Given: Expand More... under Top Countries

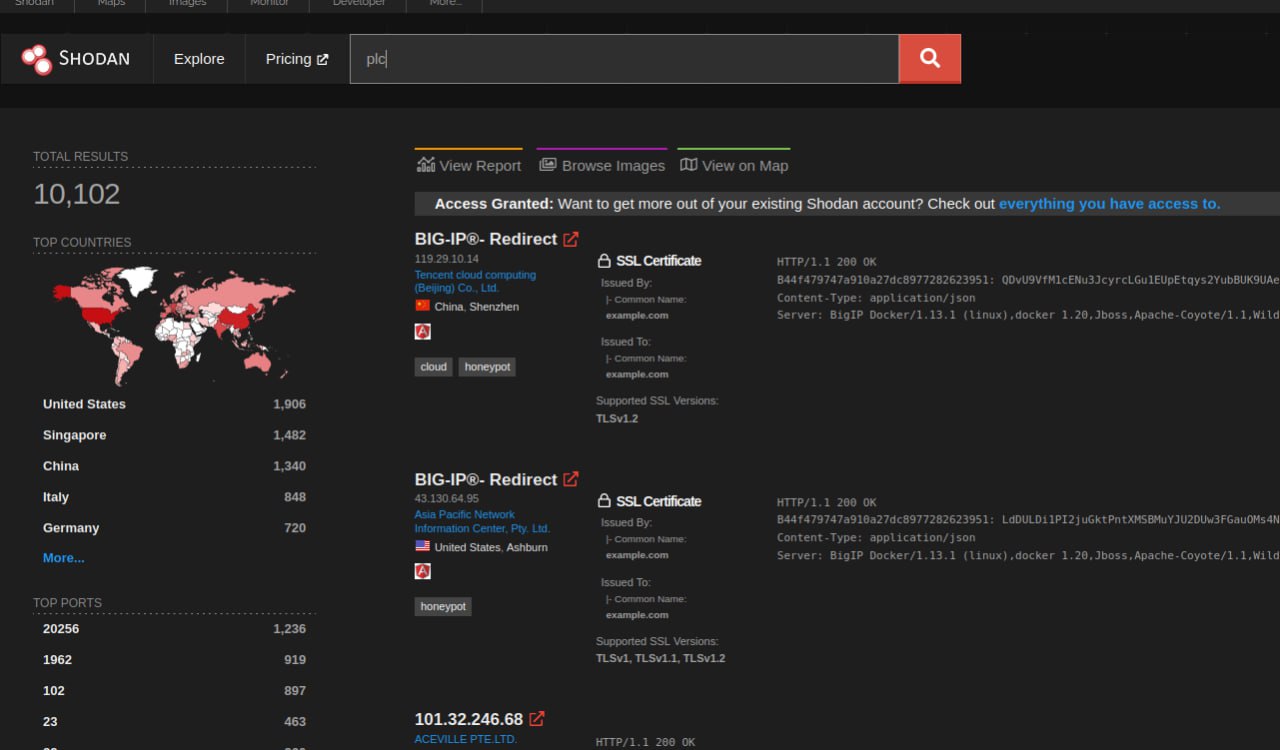Looking at the screenshot, I should click(64, 558).
